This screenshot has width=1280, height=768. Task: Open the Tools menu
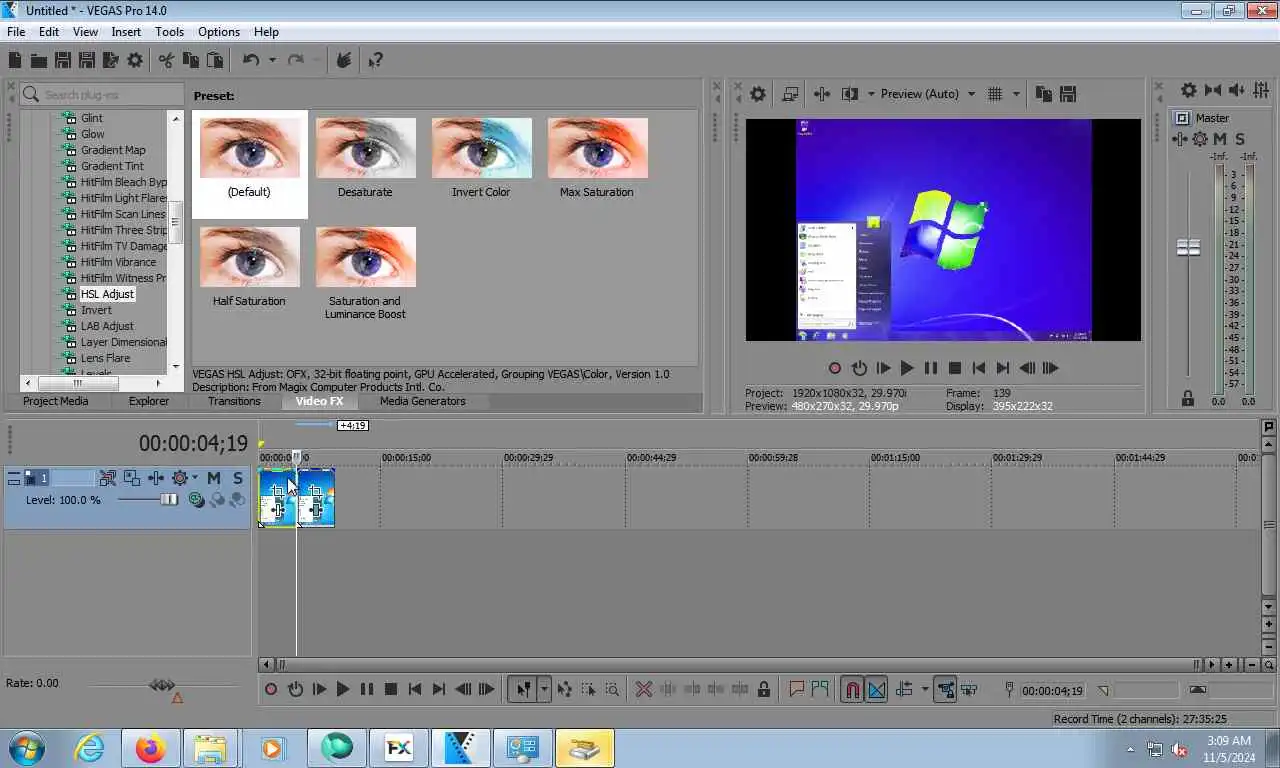(169, 32)
